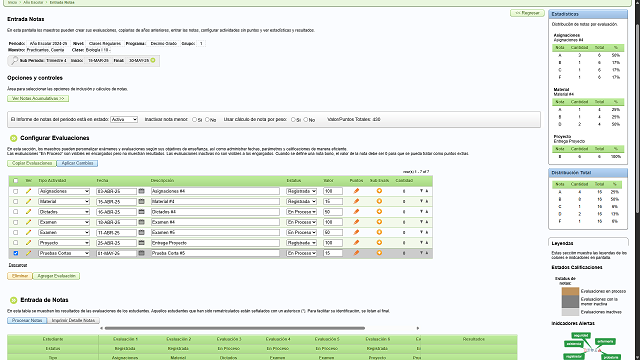Viewport: 640px width, 360px height.
Task: Click the scroll right arrow above grades table
Action: click(x=418, y=328)
